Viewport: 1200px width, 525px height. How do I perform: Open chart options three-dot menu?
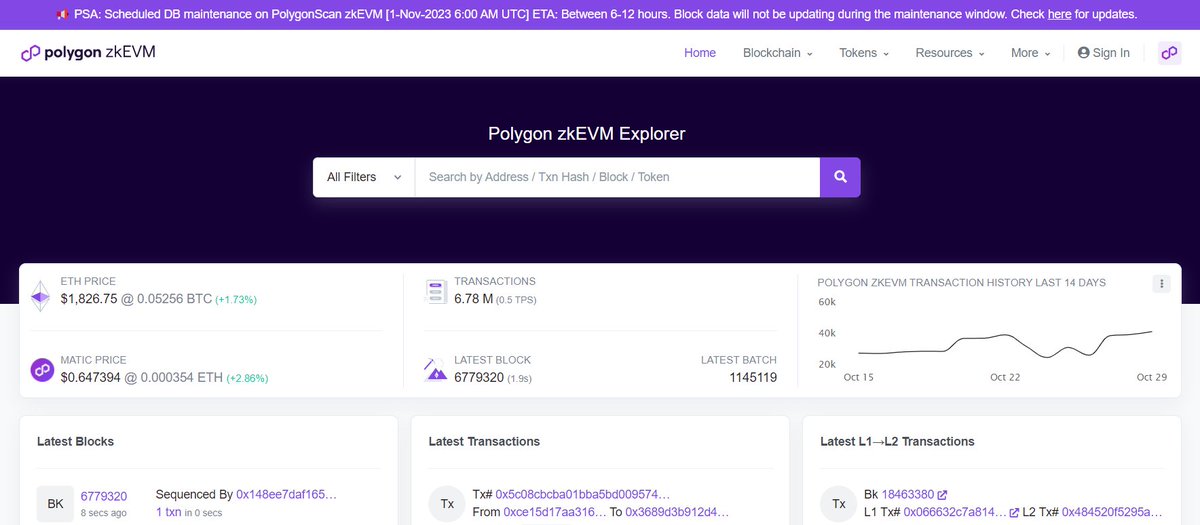point(1161,284)
